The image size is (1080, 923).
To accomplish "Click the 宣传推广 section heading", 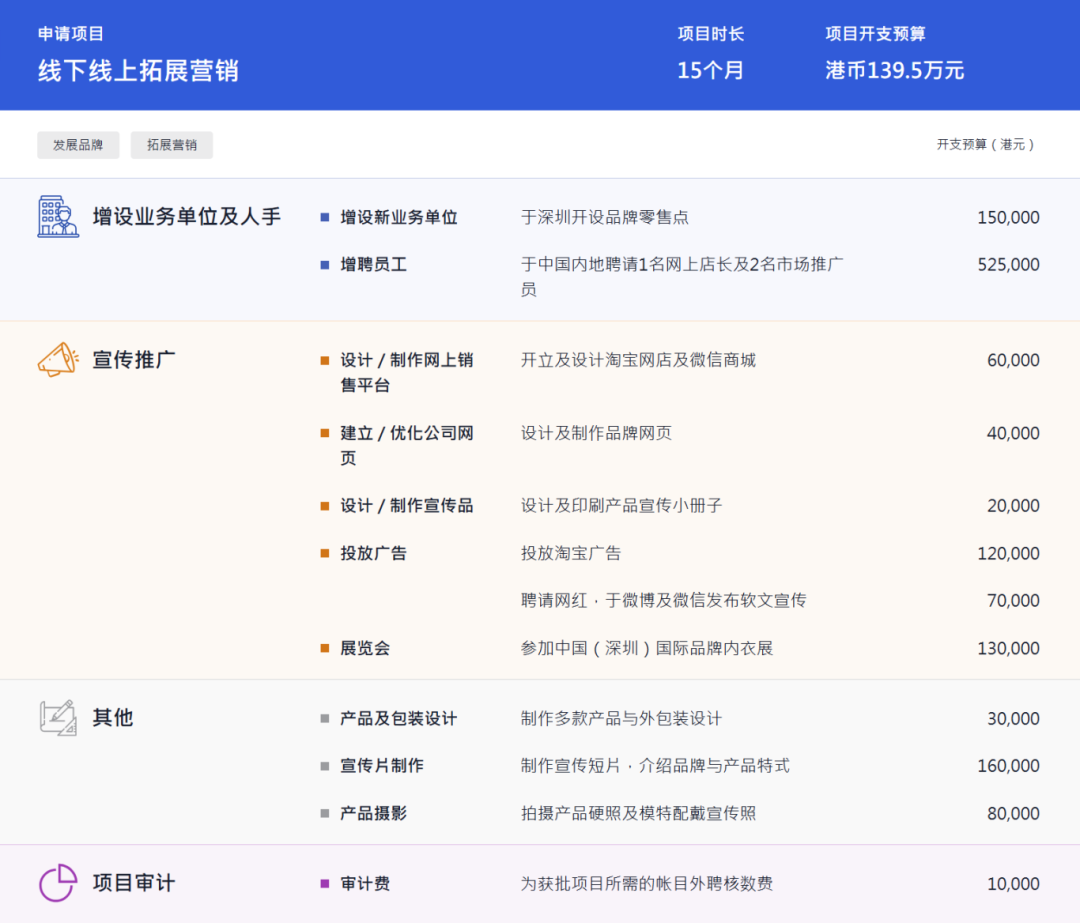I will coord(134,360).
